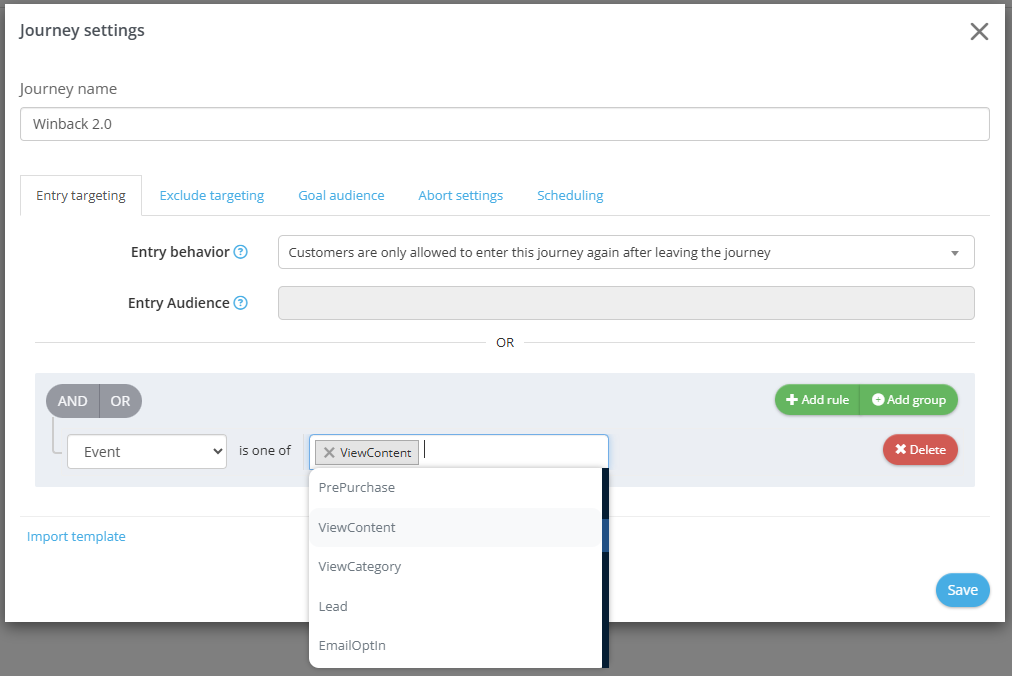The image size is (1012, 676).
Task: Choose ViewCategory in the dropdown list
Action: [x=359, y=566]
